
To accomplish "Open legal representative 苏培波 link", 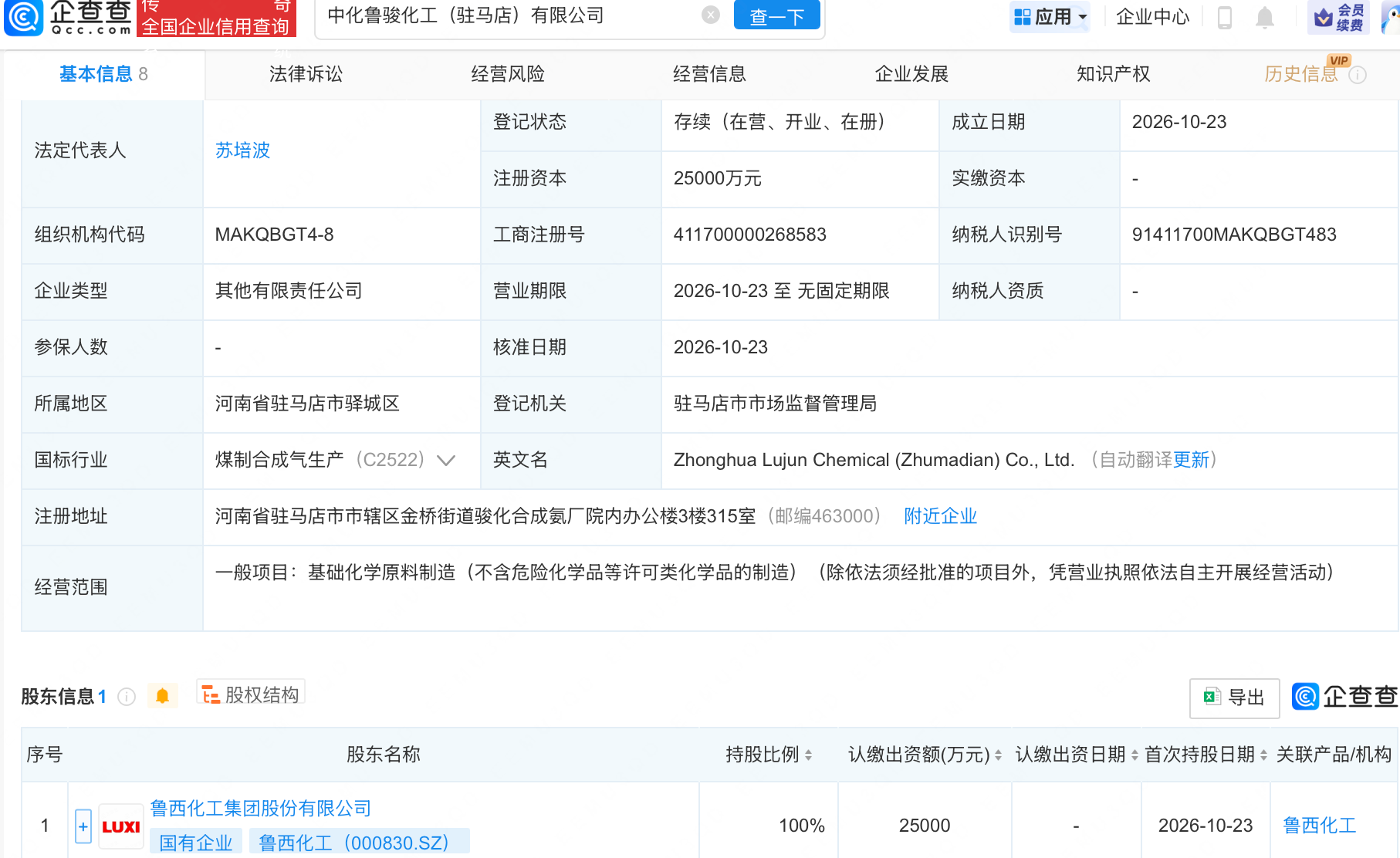I will (x=242, y=150).
